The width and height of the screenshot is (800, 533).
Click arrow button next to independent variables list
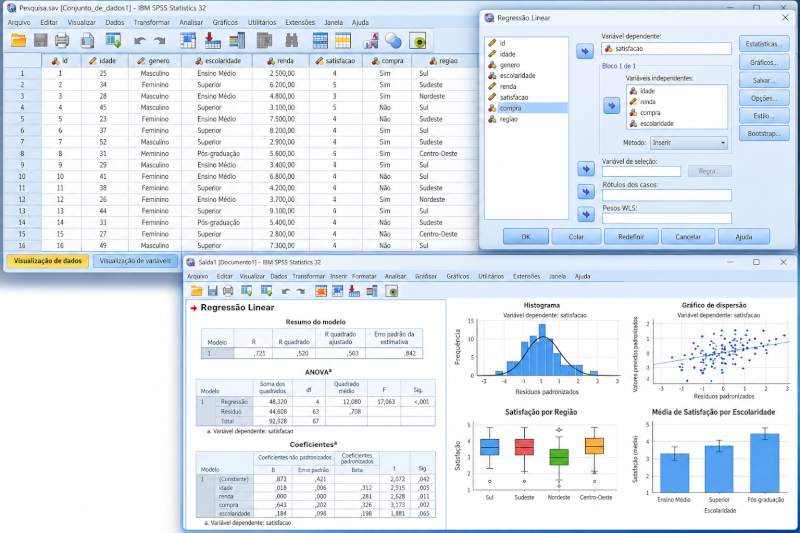(x=611, y=106)
